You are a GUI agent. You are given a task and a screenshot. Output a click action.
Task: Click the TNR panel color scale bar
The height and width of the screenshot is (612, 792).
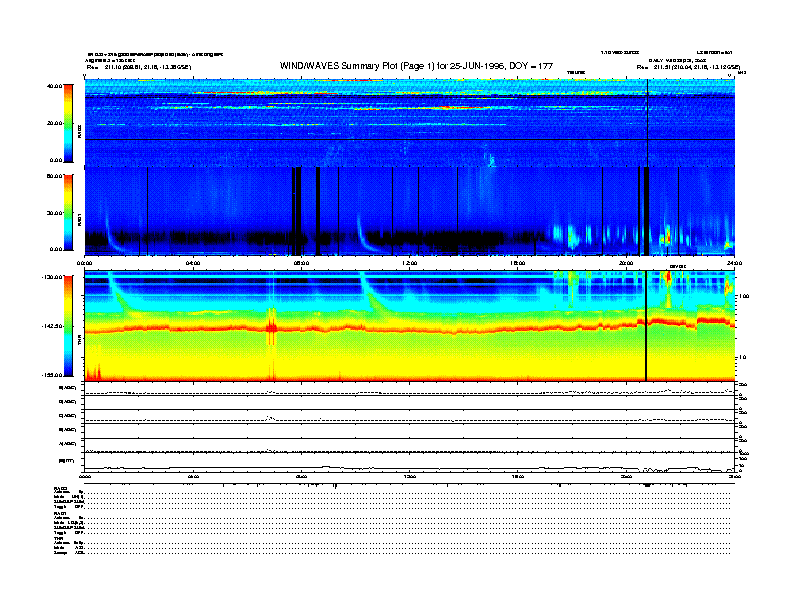(x=68, y=326)
